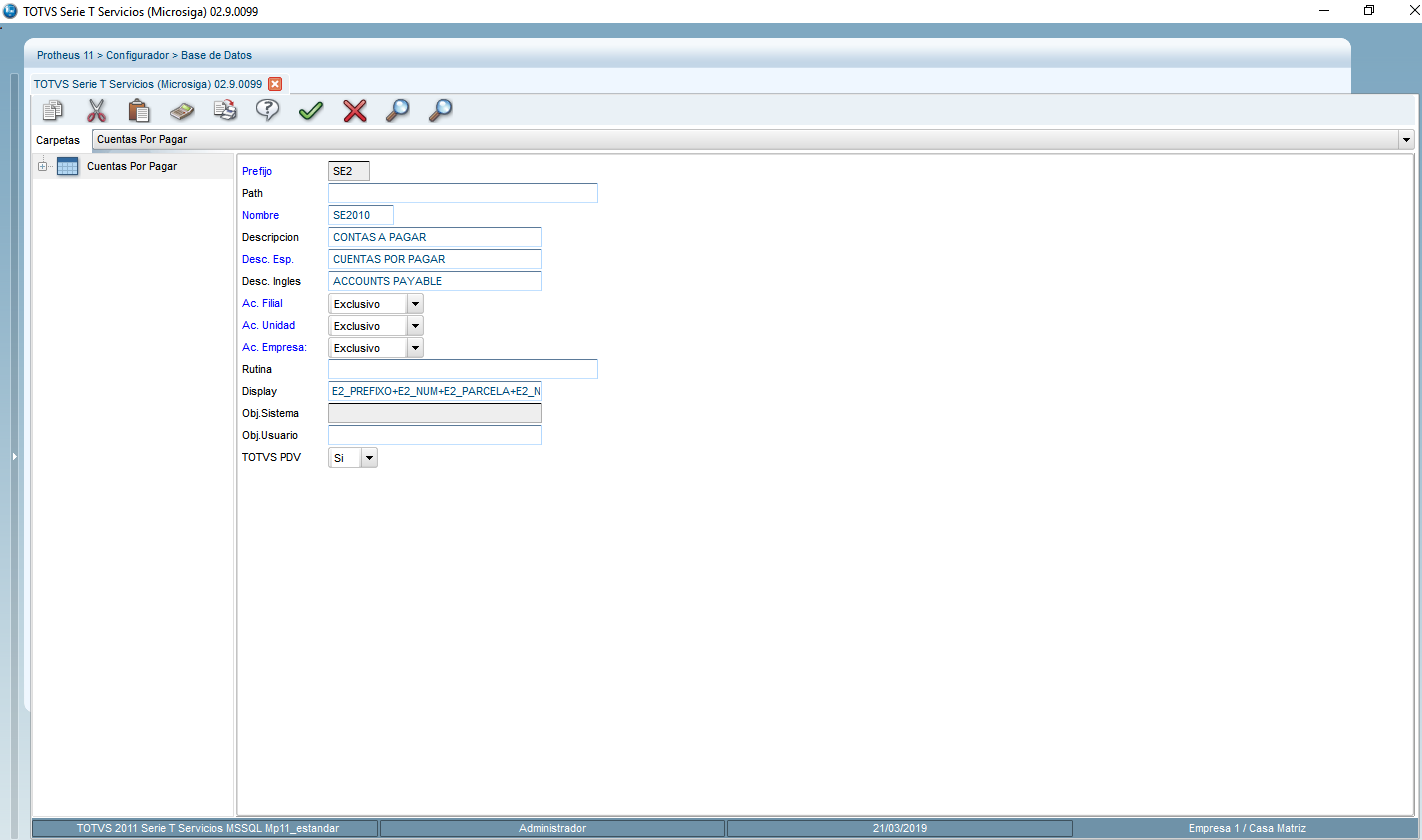1422x840 pixels.
Task: Open the calculator tool icon
Action: point(182,110)
